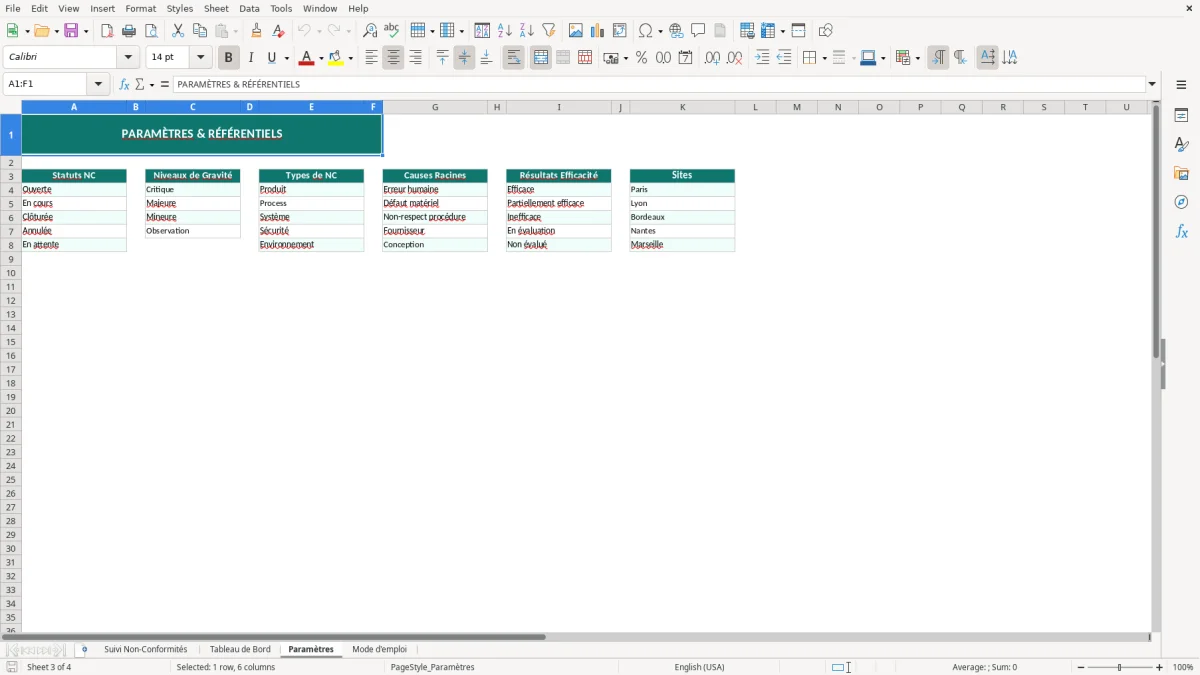This screenshot has height=675, width=1200.
Task: Open the Save dropdown arrow
Action: click(x=86, y=31)
